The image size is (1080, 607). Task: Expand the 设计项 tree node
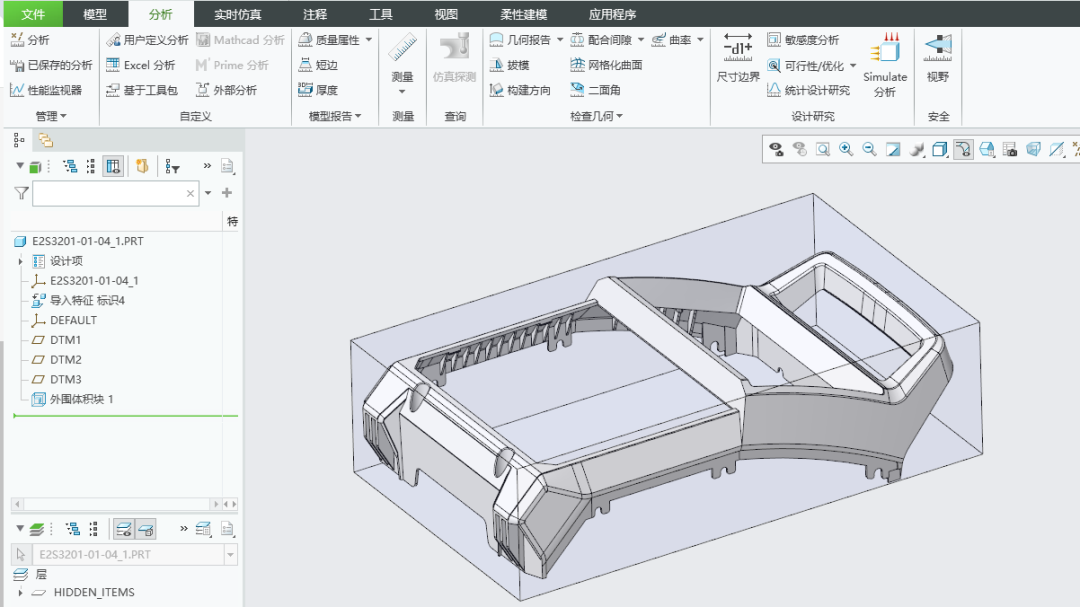click(20, 261)
